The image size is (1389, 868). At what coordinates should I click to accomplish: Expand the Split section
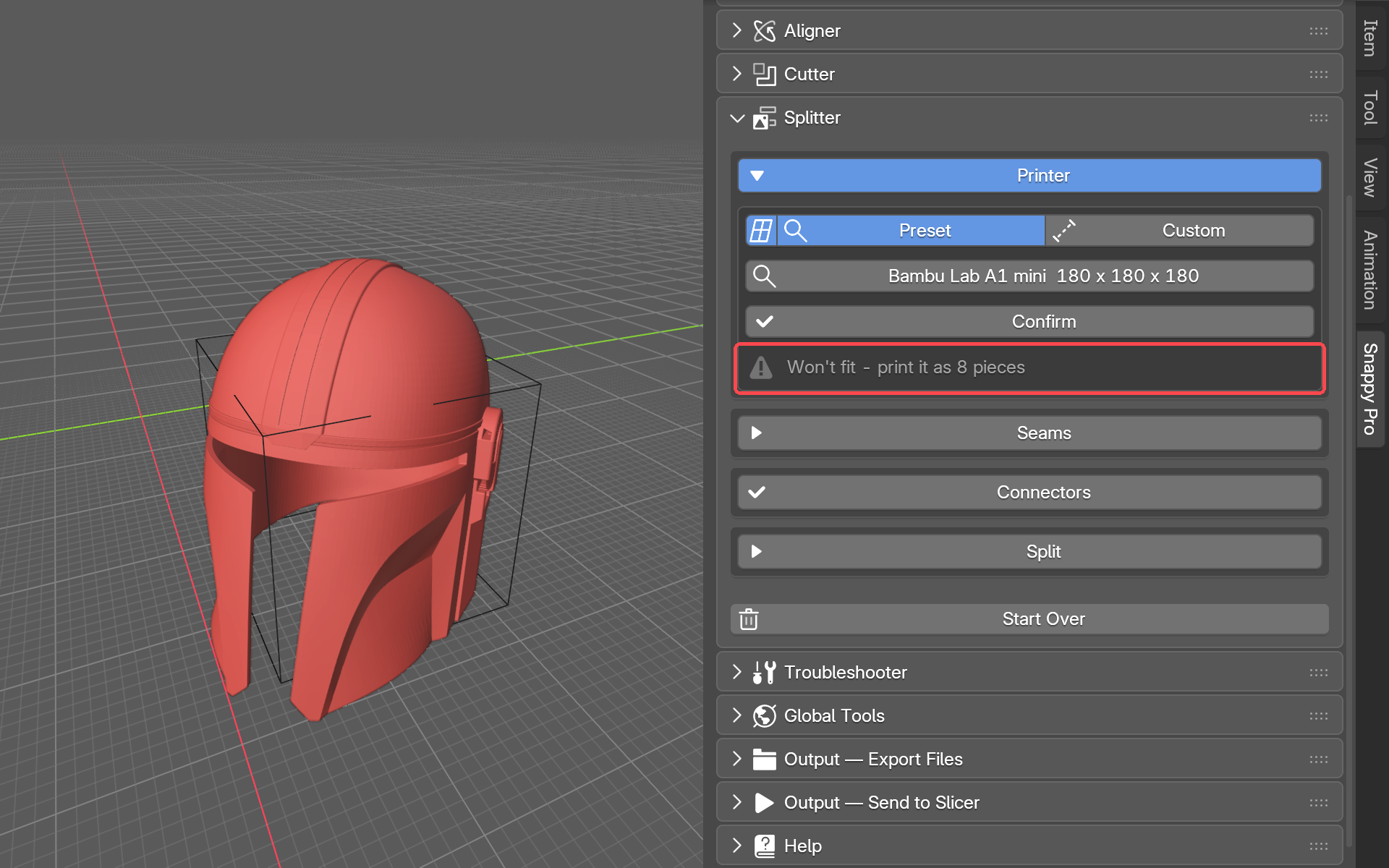click(x=1029, y=552)
